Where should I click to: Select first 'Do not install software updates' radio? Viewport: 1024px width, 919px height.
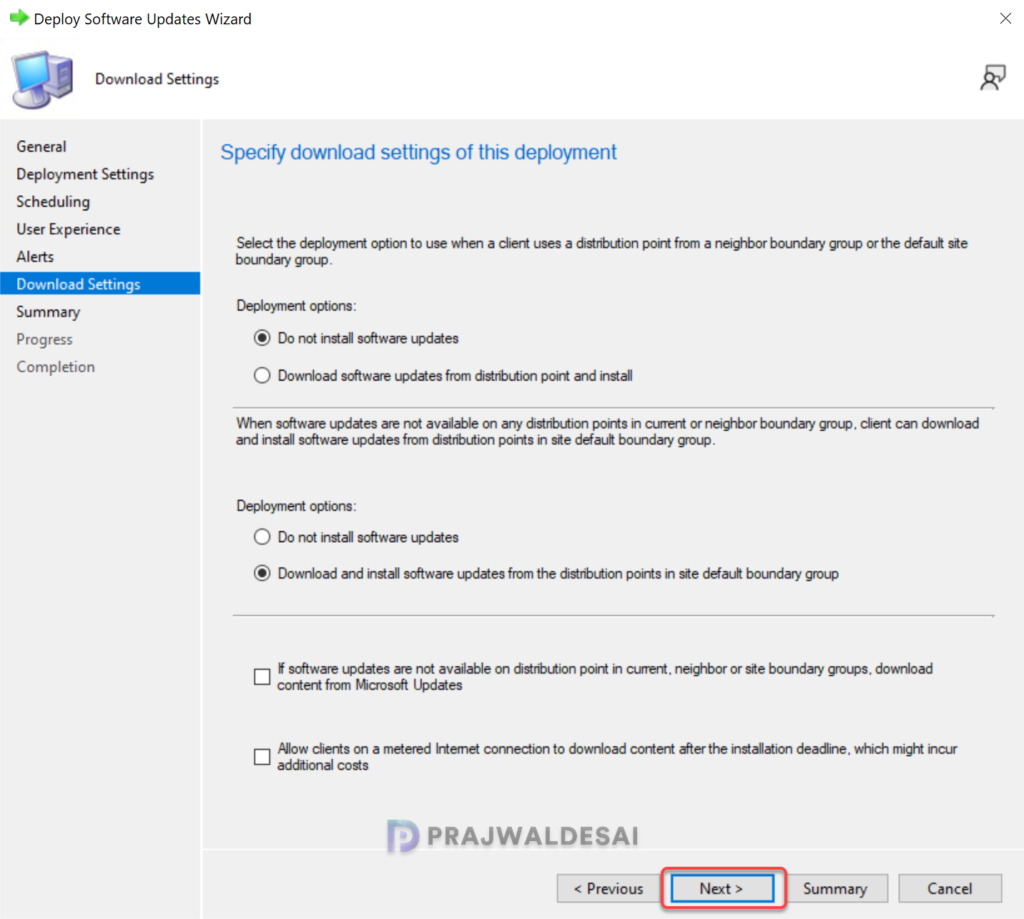[x=262, y=338]
